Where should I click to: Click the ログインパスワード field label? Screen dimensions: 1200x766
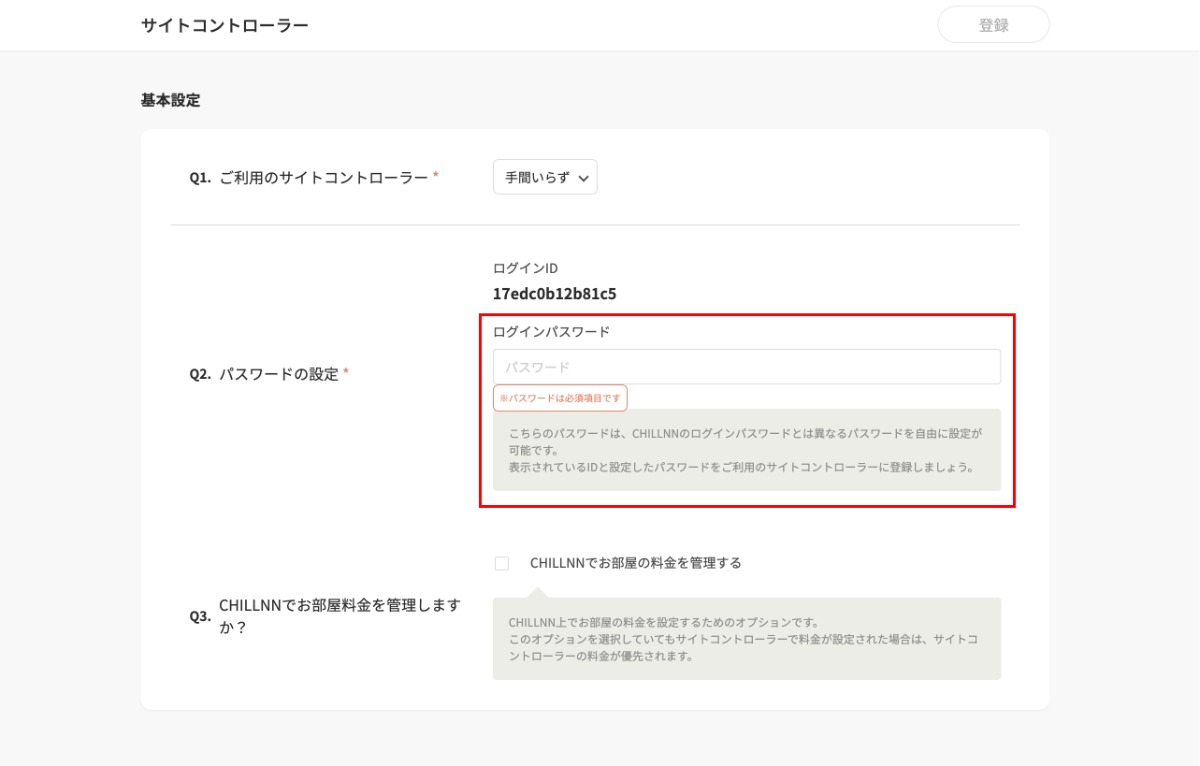pos(551,332)
